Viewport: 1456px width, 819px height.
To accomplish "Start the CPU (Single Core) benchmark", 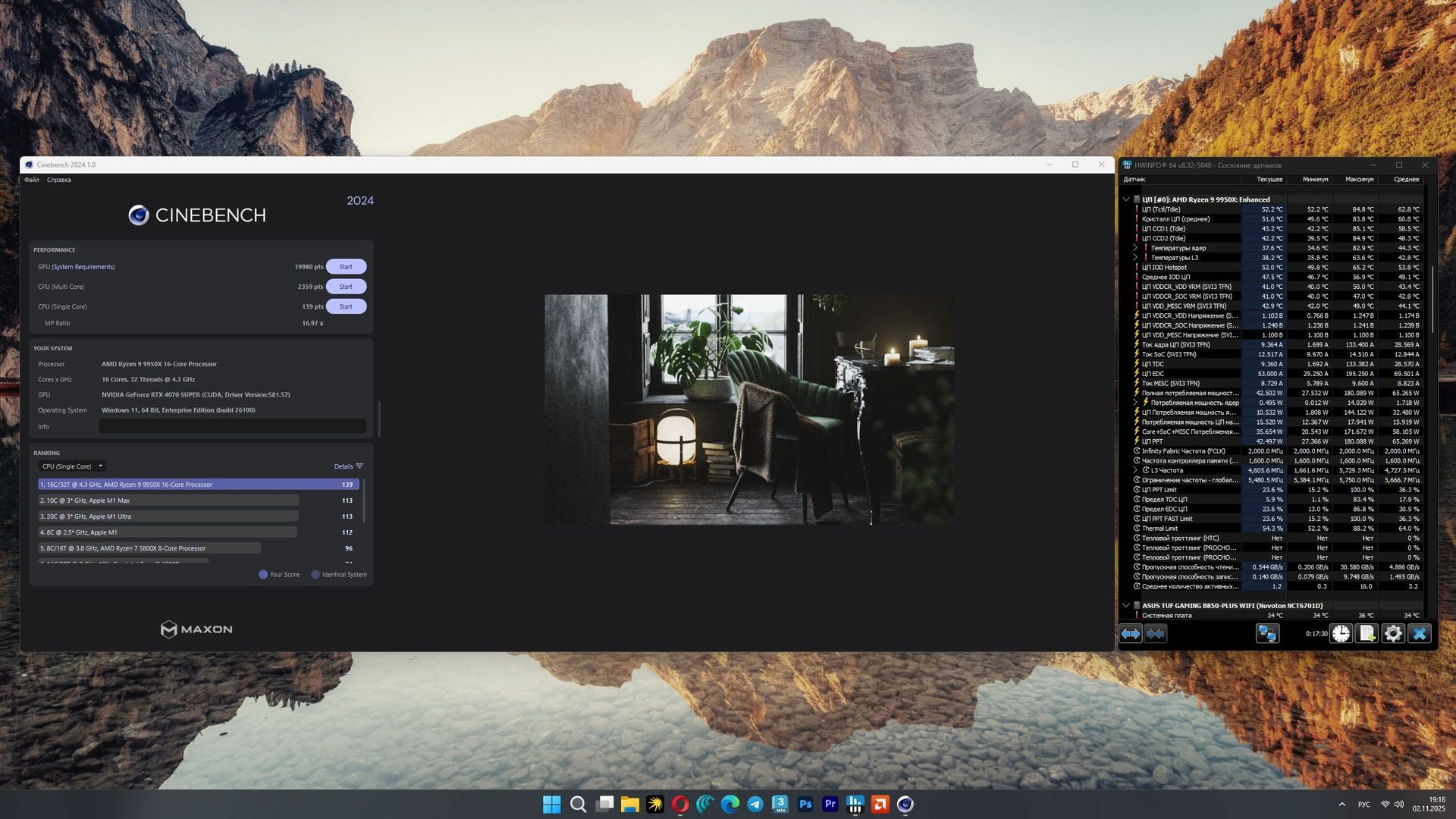I will pyautogui.click(x=346, y=306).
